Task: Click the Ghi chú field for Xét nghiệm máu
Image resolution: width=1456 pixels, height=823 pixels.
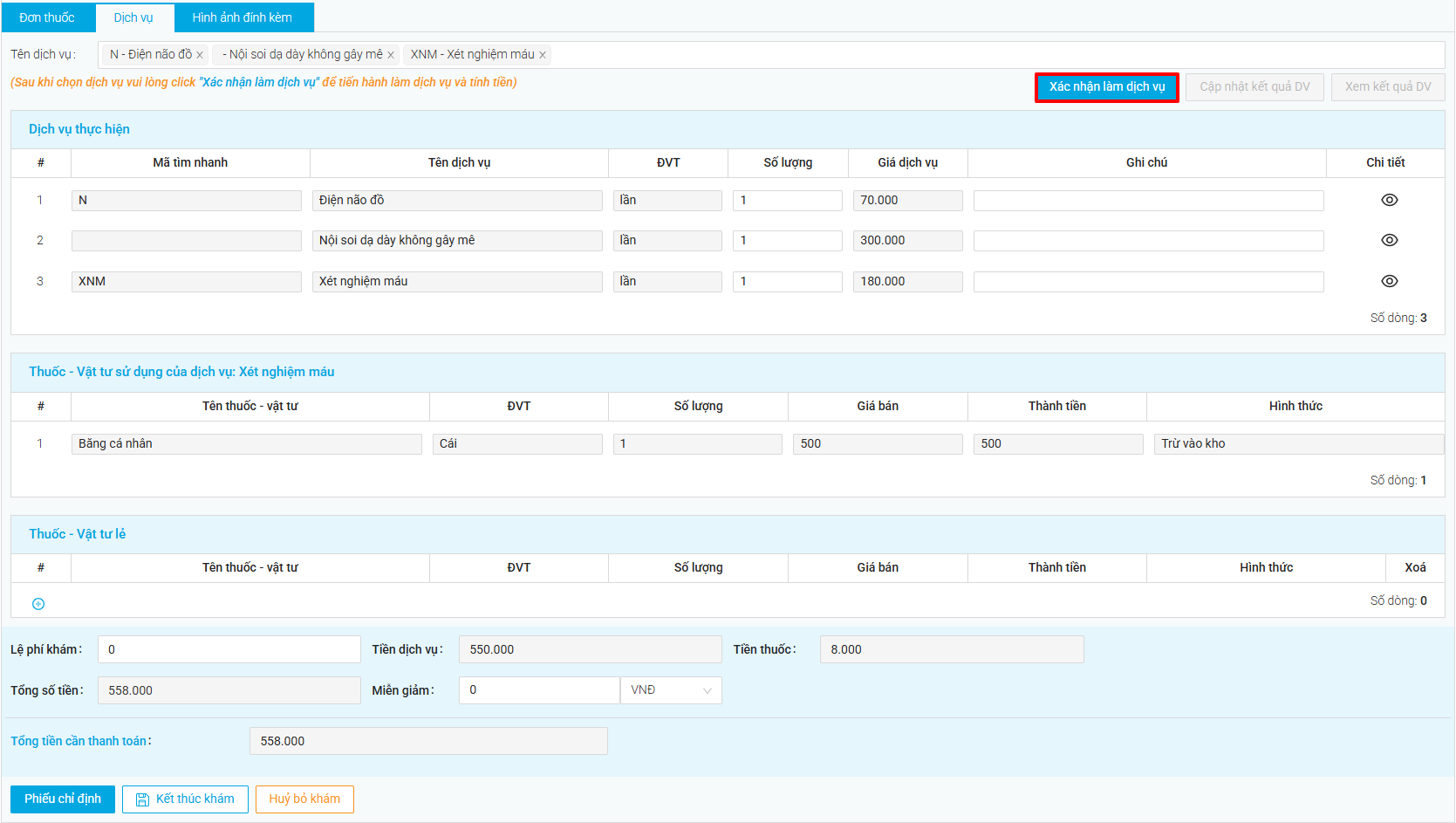Action: pyautogui.click(x=1148, y=282)
